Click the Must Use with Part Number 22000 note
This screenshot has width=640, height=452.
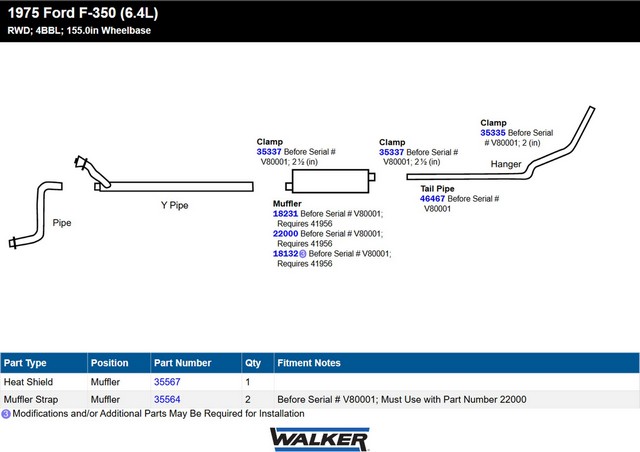click(453, 399)
